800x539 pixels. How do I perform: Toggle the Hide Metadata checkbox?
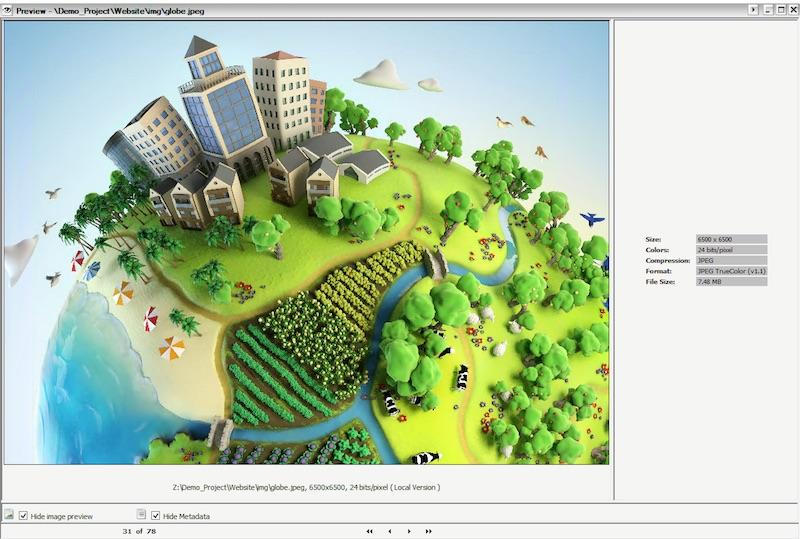point(156,516)
